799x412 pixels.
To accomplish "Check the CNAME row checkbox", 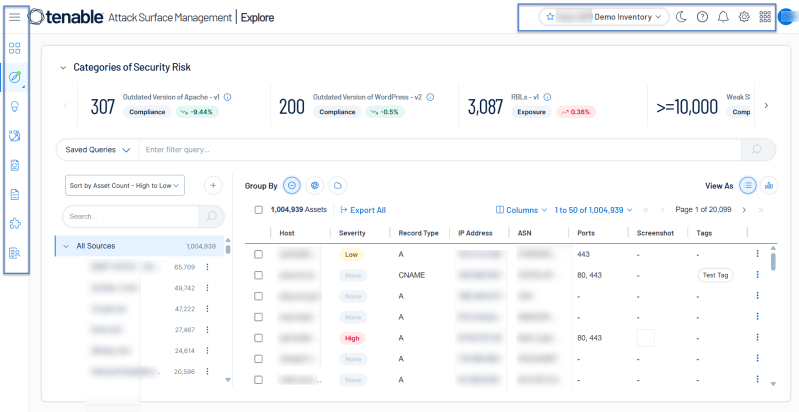I will pos(258,275).
